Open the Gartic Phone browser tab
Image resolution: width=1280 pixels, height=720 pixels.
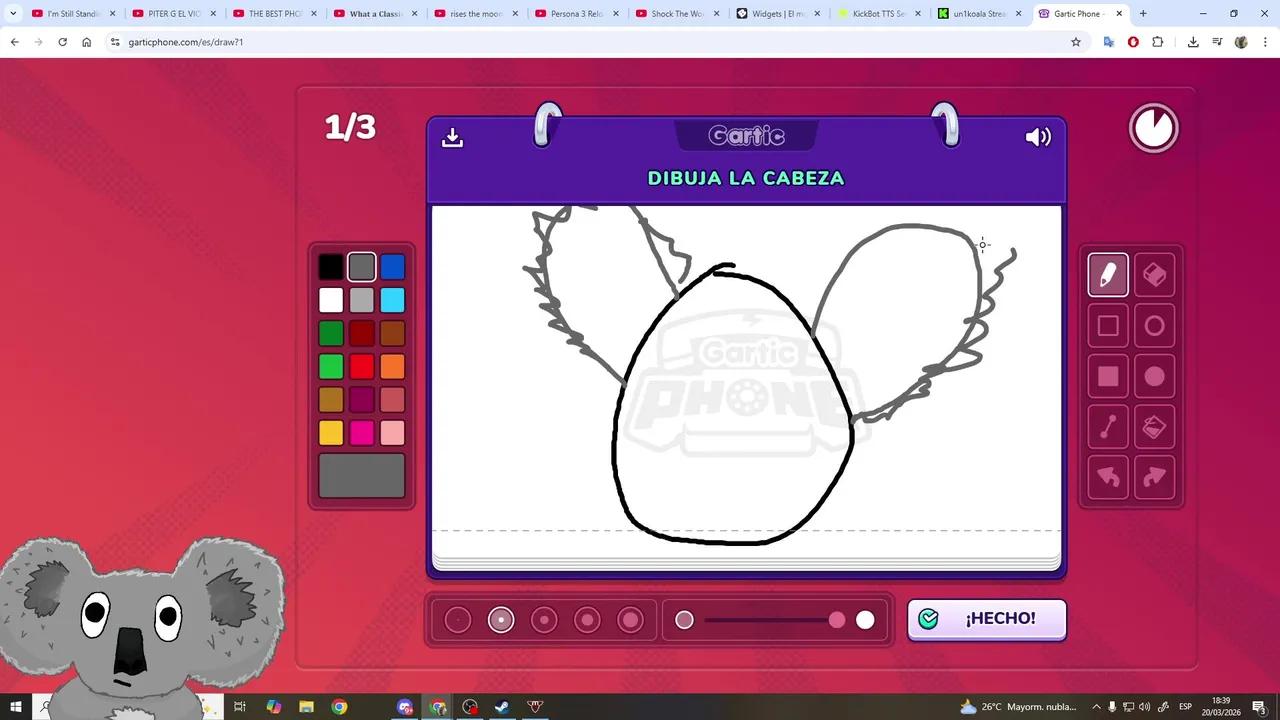pyautogui.click(x=1080, y=13)
